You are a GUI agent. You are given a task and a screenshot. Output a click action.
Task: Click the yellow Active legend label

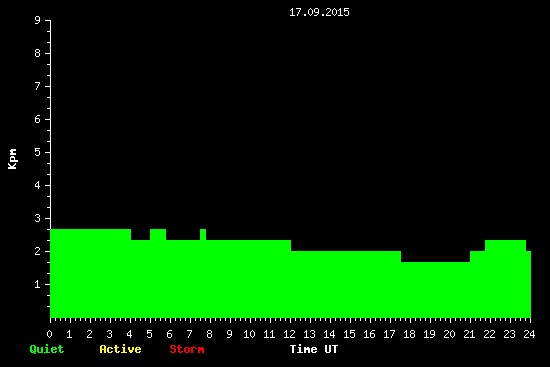[120, 349]
